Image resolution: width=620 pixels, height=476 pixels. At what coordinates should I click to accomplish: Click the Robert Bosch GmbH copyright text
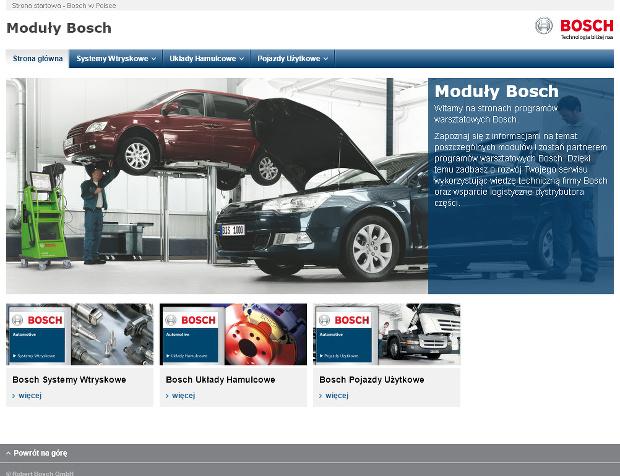pyautogui.click(x=40, y=473)
